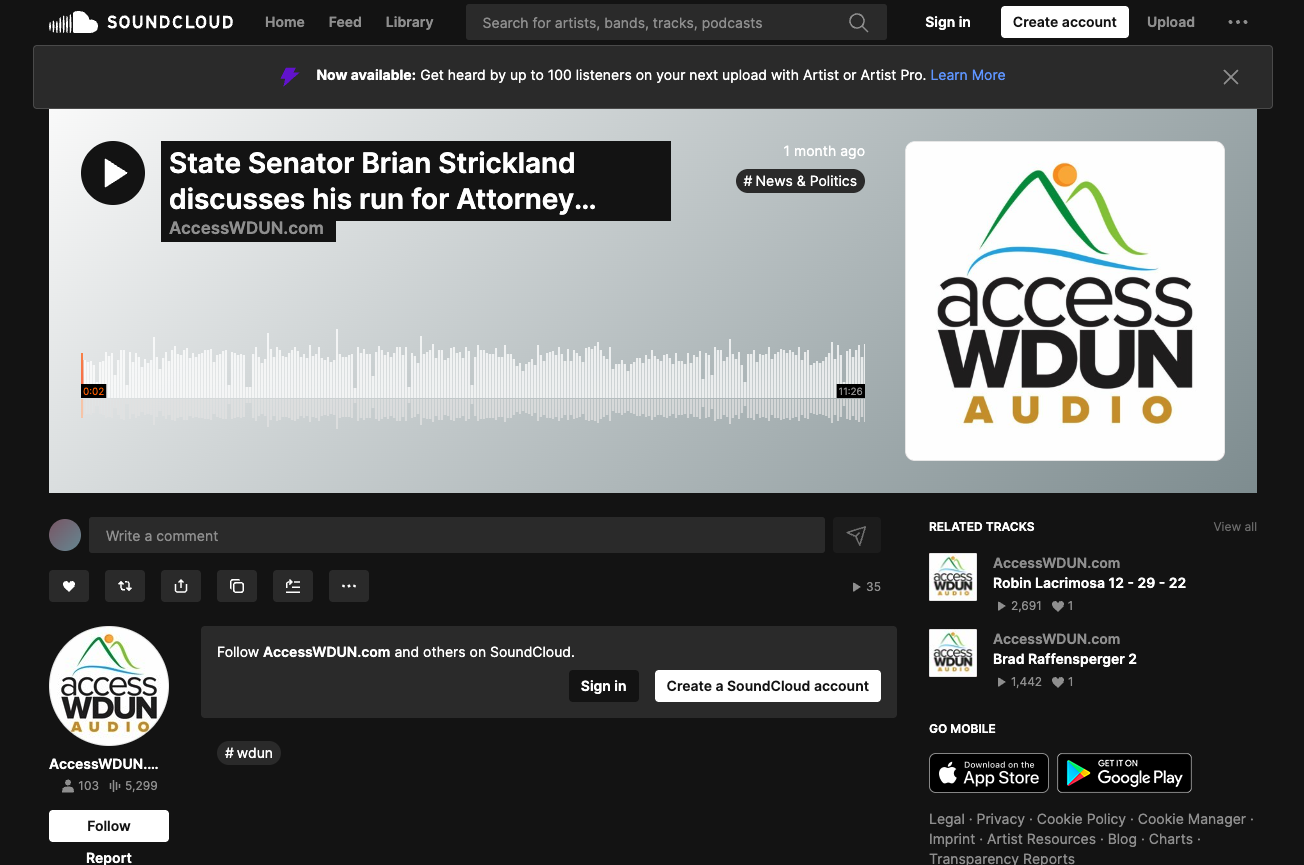Open the Legal footer link
Screen dimensions: 1304x865
947,819
